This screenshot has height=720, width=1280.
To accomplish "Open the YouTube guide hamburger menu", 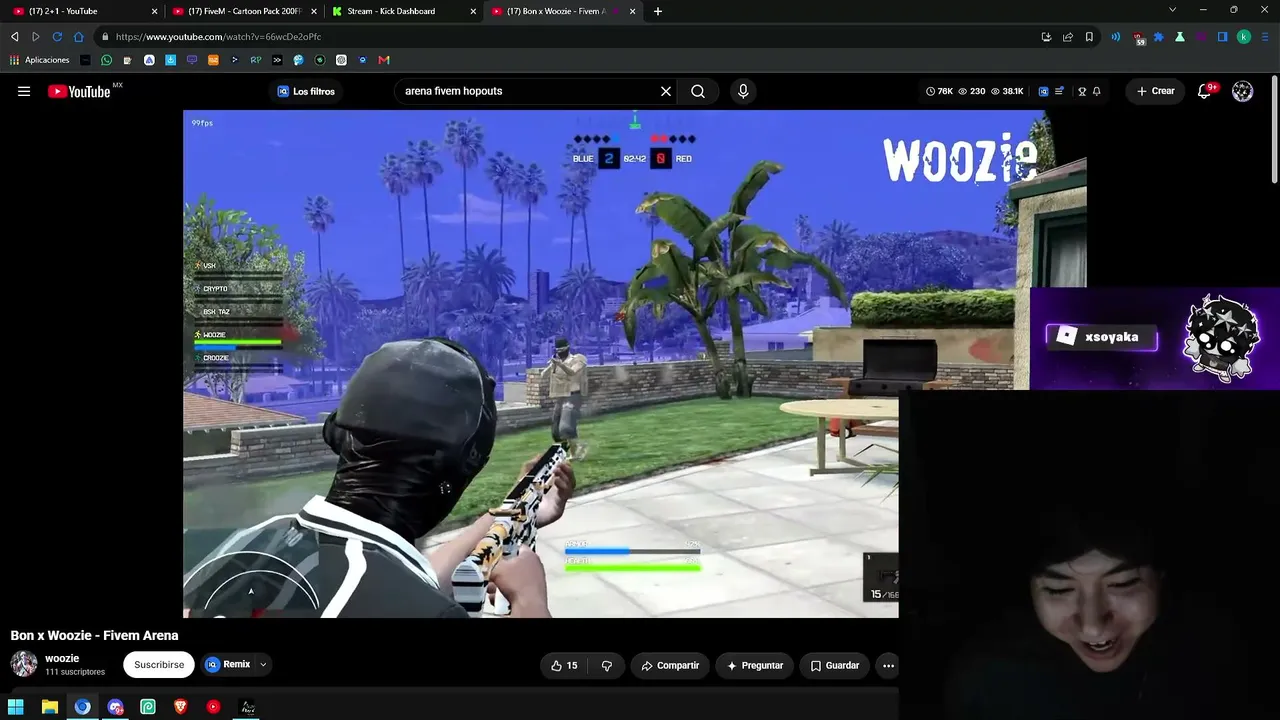I will 24,91.
